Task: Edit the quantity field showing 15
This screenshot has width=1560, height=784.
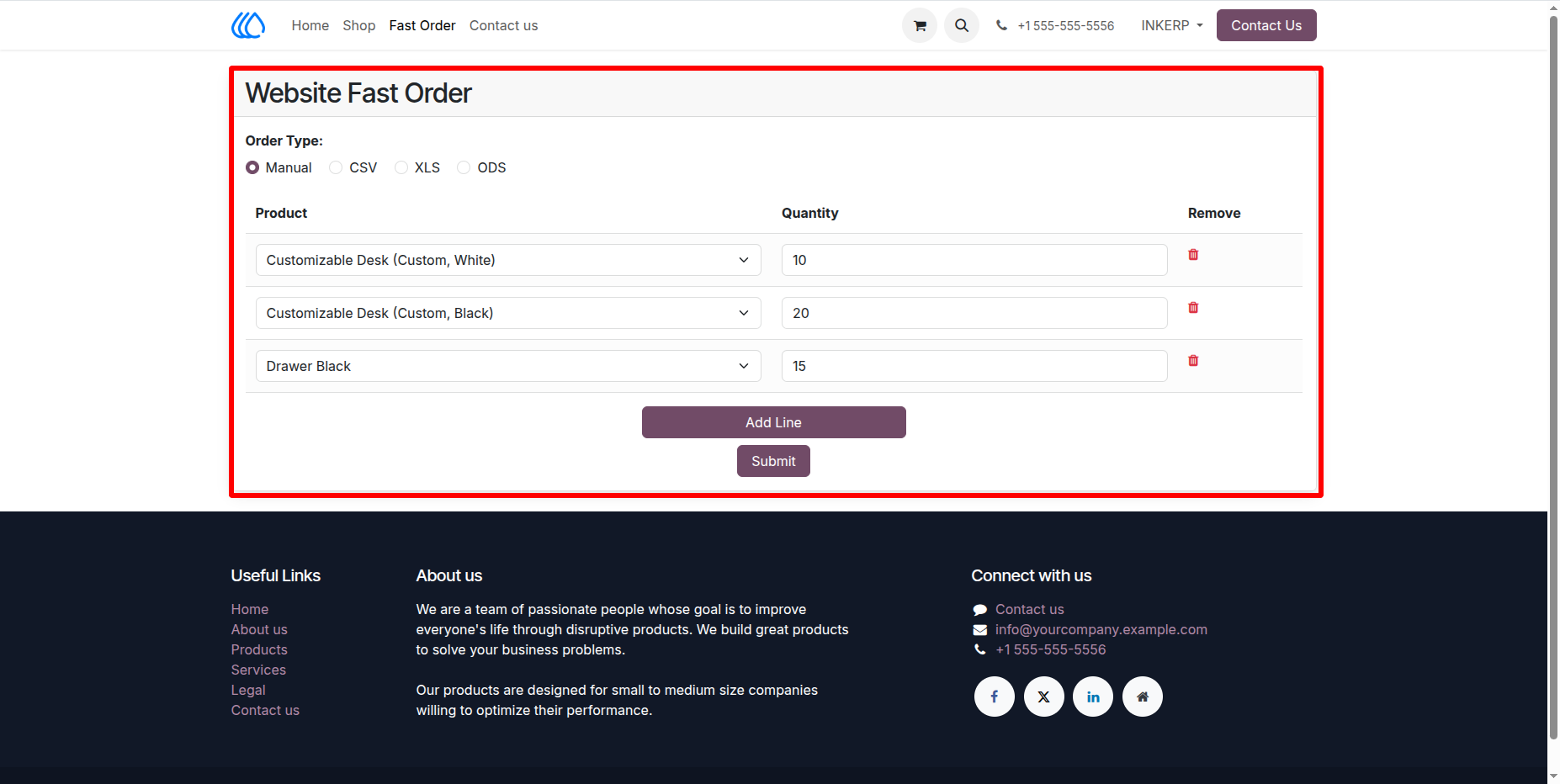Action: pos(974,366)
